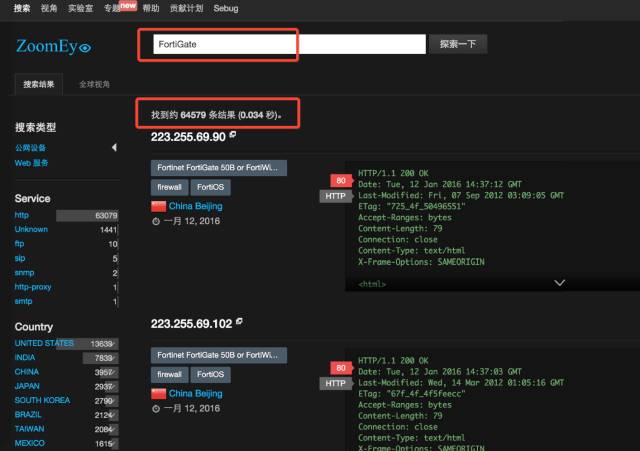640x451 pixels.
Task: Filter results by MEXICO
Action: coord(30,443)
